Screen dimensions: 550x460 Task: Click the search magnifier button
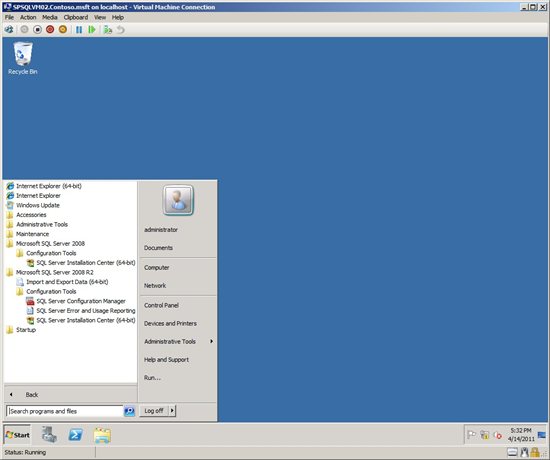[x=129, y=411]
